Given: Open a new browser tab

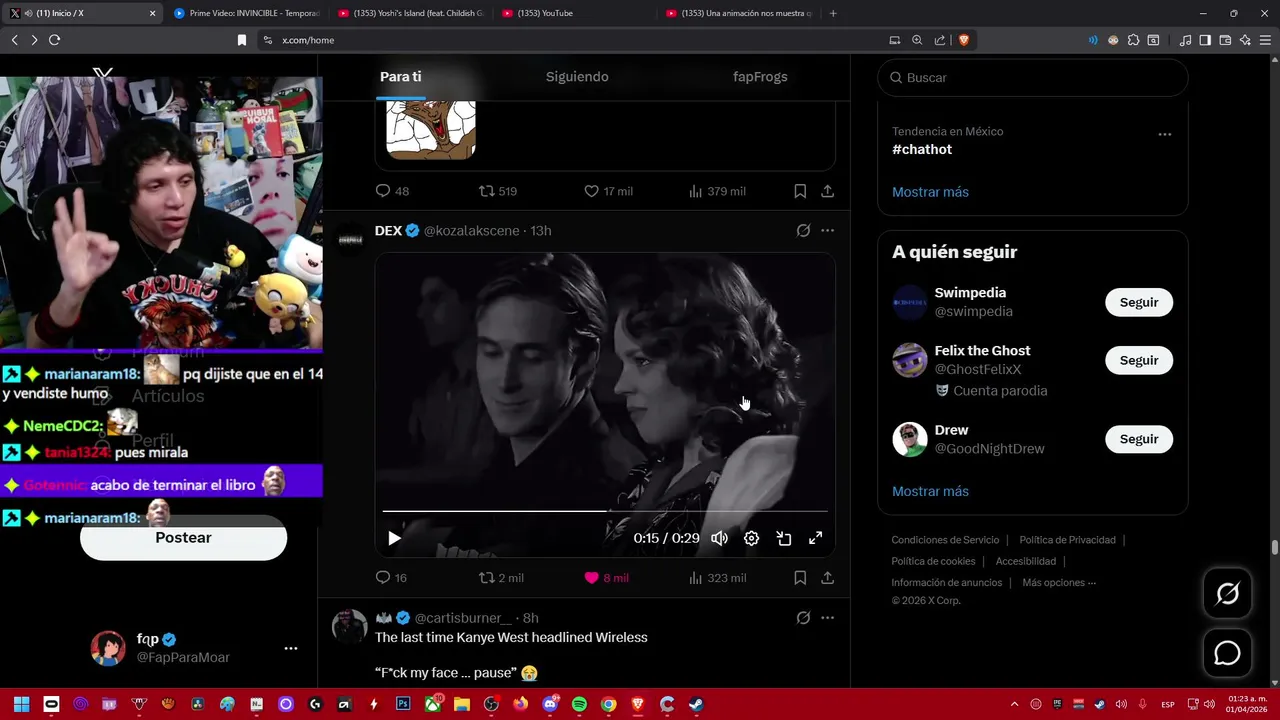Looking at the screenshot, I should click(833, 13).
